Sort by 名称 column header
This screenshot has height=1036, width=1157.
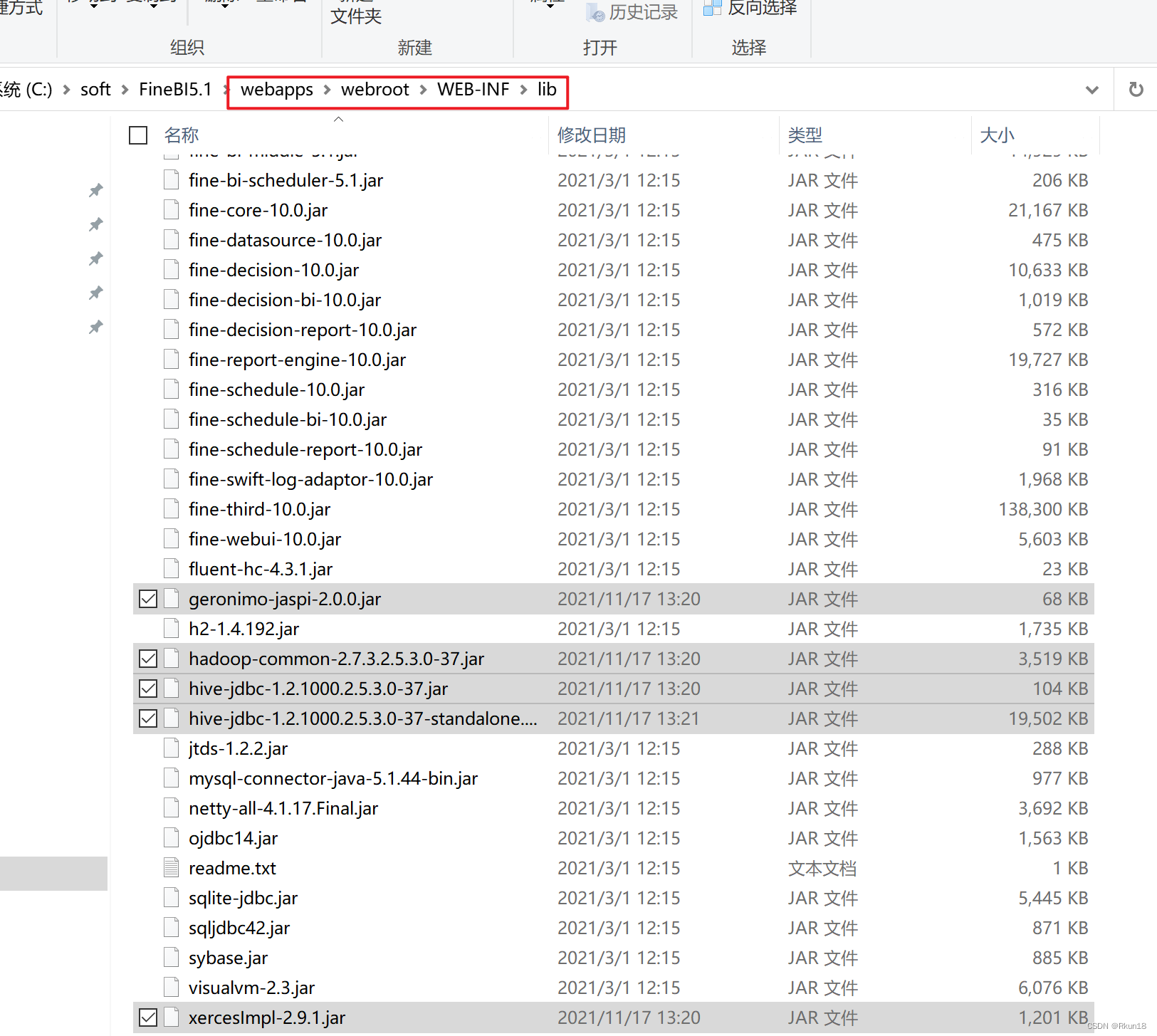click(182, 135)
